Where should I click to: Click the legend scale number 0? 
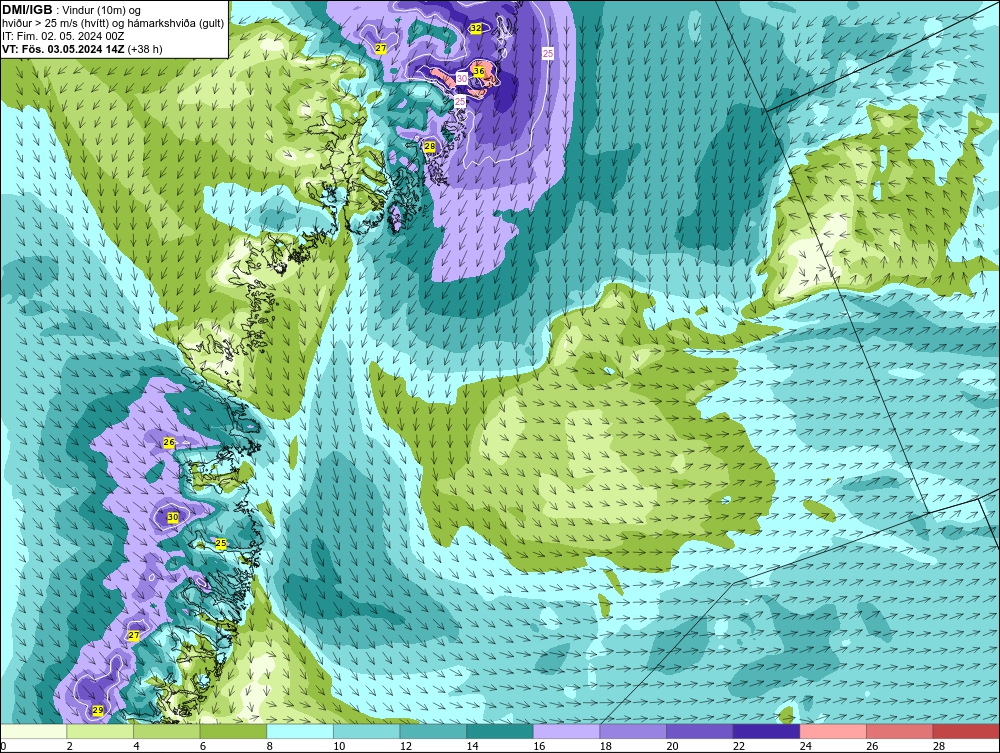point(3,746)
